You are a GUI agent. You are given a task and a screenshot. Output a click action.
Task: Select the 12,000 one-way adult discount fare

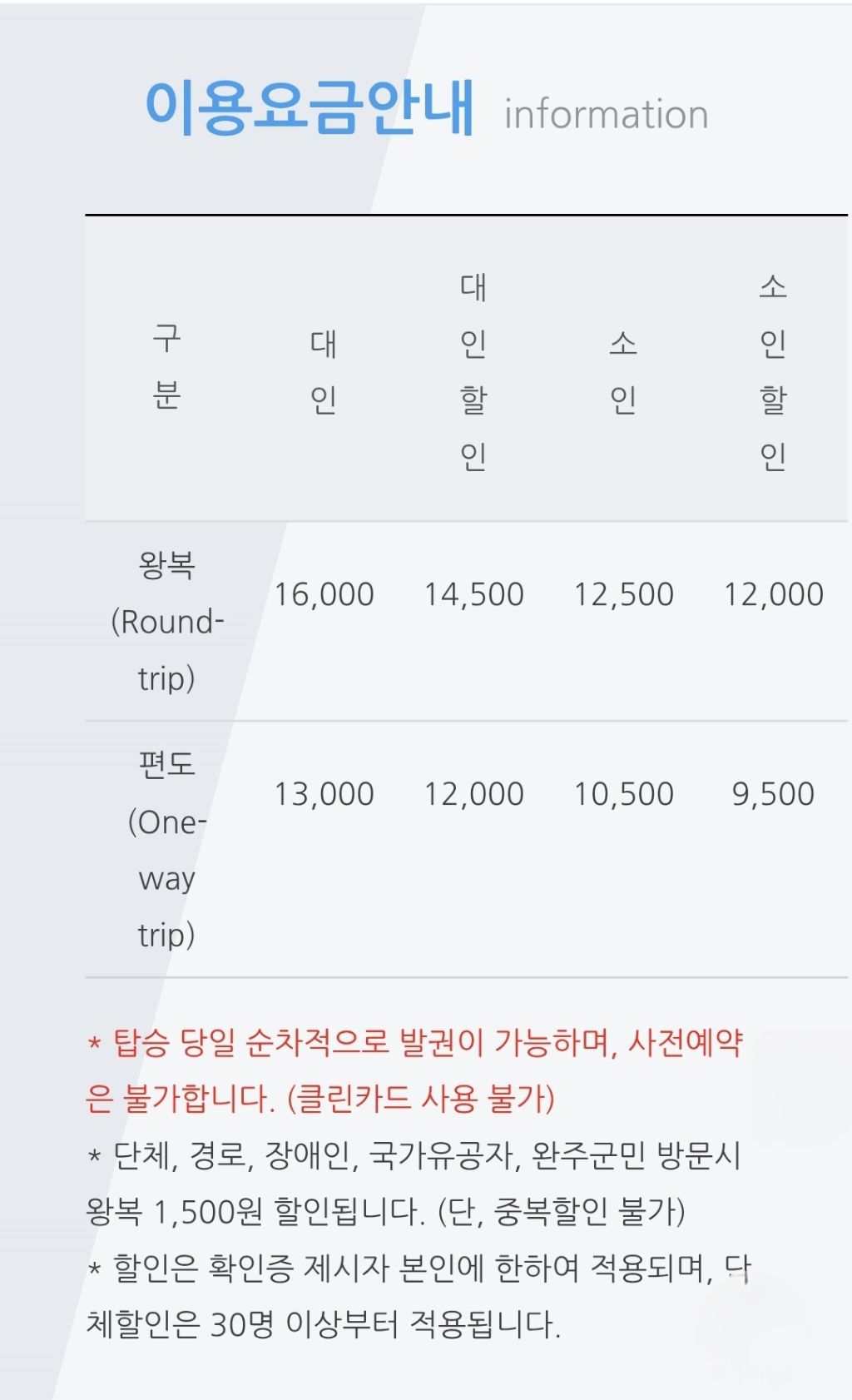tap(473, 794)
